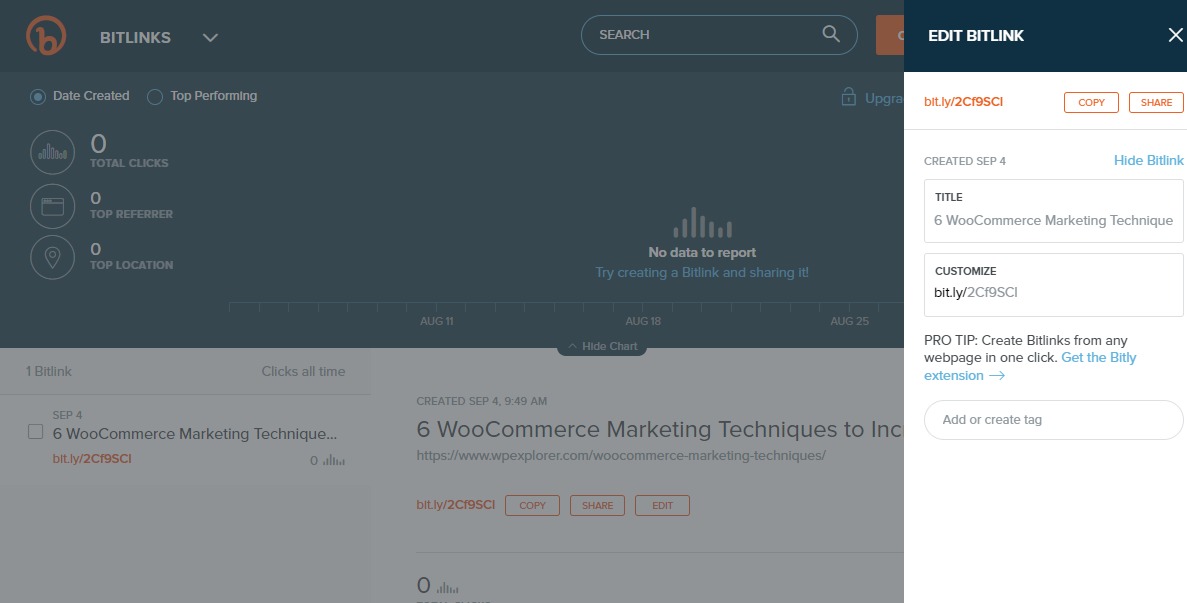Click the Share button in the detail view

(597, 505)
